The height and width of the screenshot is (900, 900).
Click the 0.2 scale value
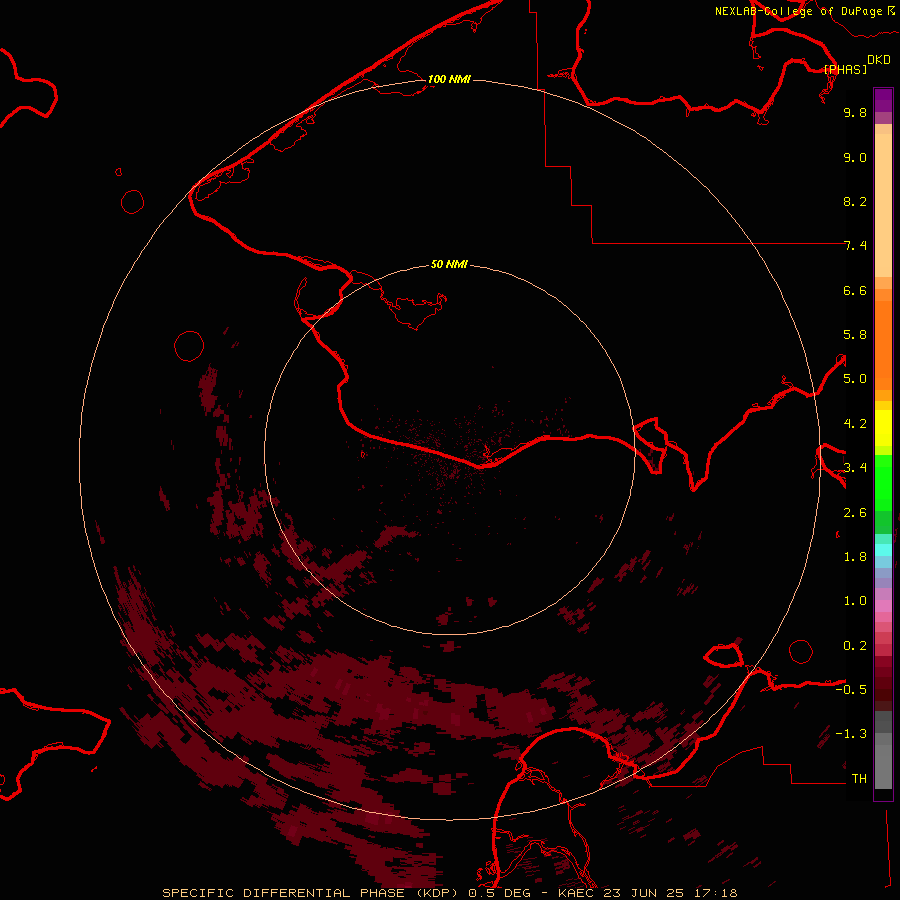point(855,646)
